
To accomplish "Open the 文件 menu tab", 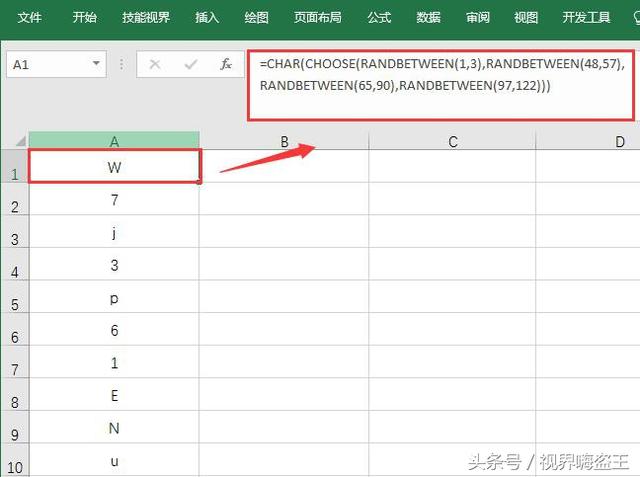I will coord(29,17).
